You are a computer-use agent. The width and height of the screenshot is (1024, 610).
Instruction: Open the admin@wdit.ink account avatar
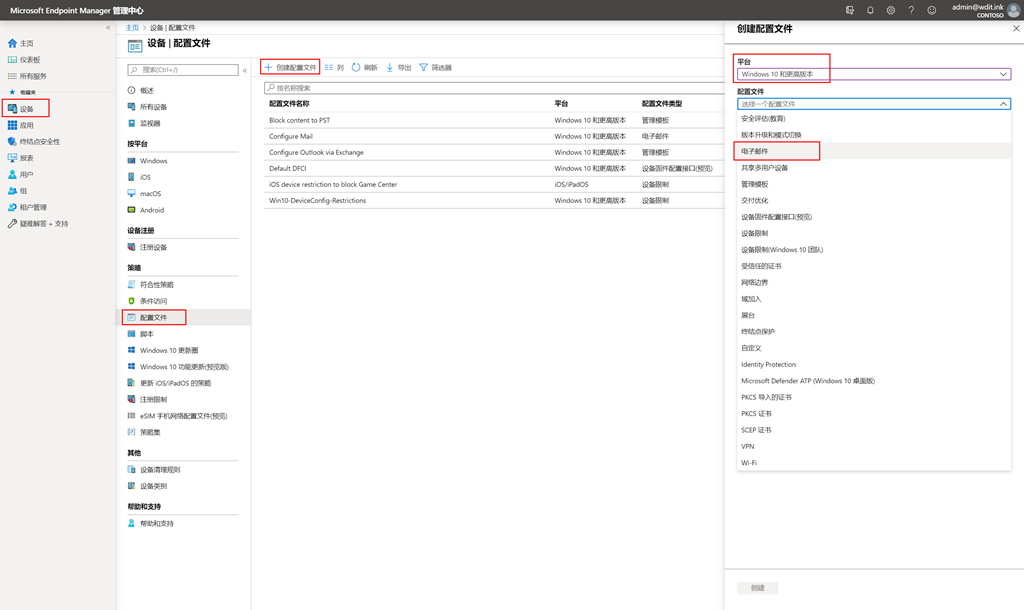point(1014,10)
